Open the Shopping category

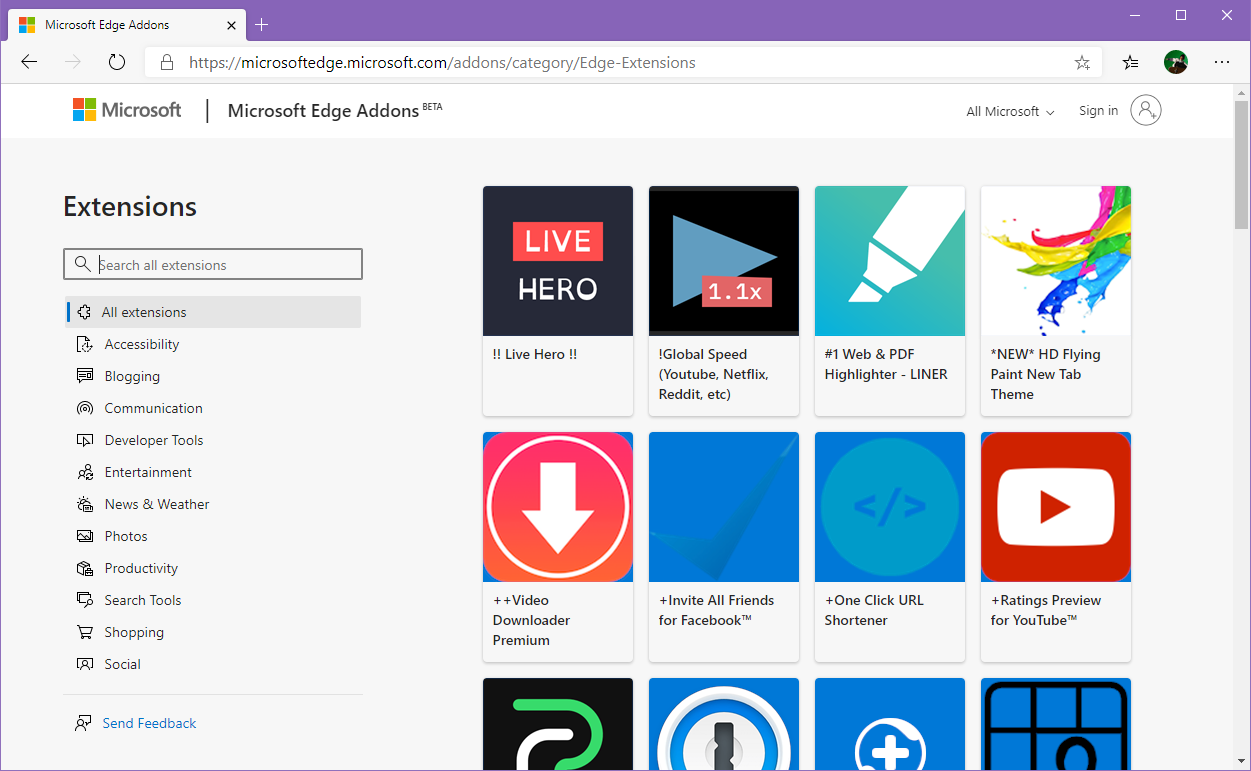tap(134, 632)
